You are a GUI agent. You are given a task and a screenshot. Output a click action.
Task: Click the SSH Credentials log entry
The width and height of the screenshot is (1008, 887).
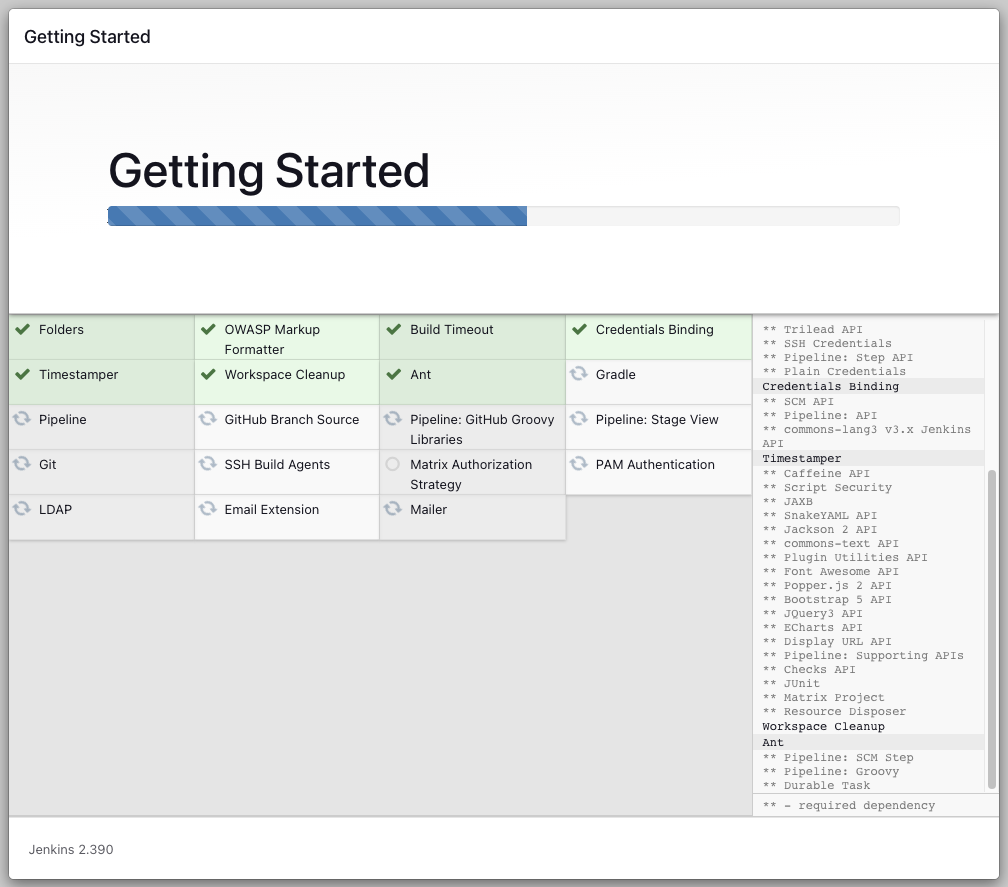coord(827,344)
